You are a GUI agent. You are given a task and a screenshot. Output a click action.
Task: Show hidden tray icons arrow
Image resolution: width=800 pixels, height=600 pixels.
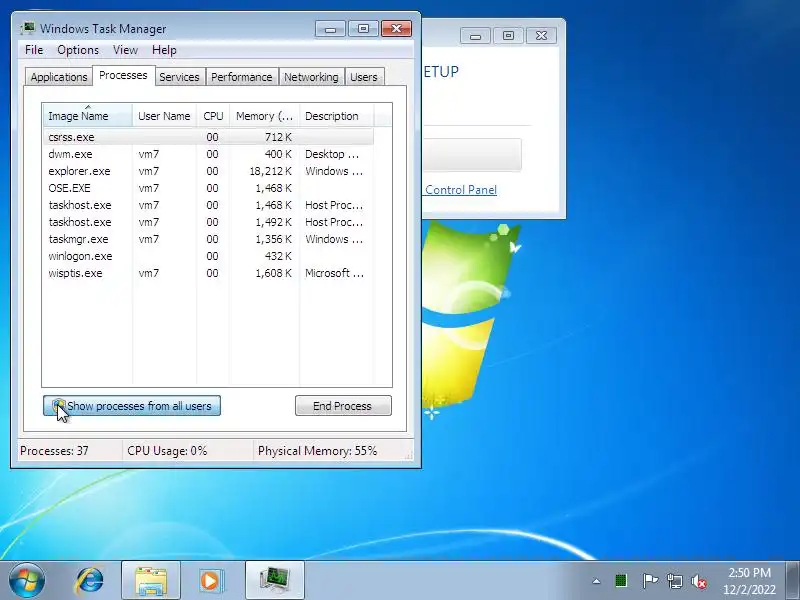pyautogui.click(x=596, y=581)
